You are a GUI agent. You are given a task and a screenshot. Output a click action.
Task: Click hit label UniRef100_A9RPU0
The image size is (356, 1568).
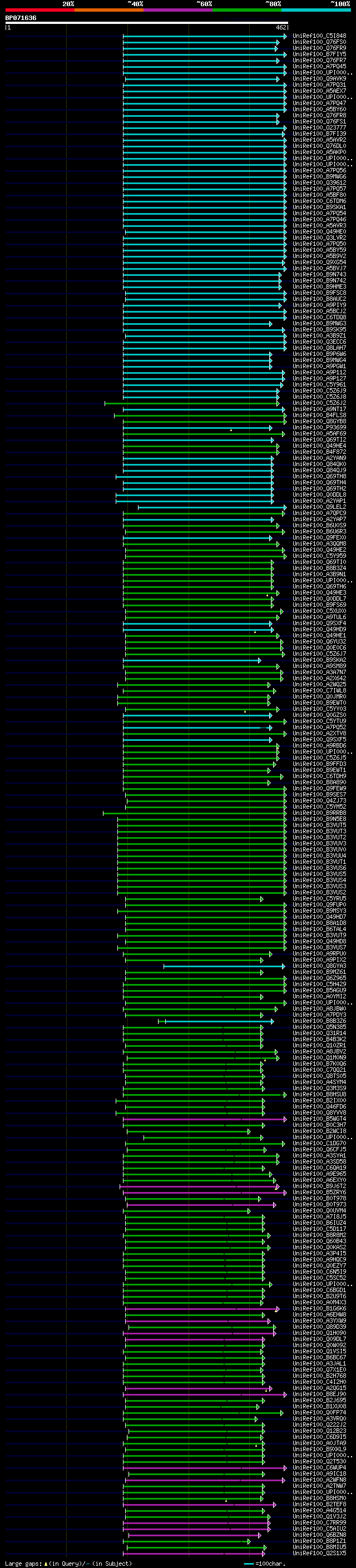pyautogui.click(x=319, y=954)
